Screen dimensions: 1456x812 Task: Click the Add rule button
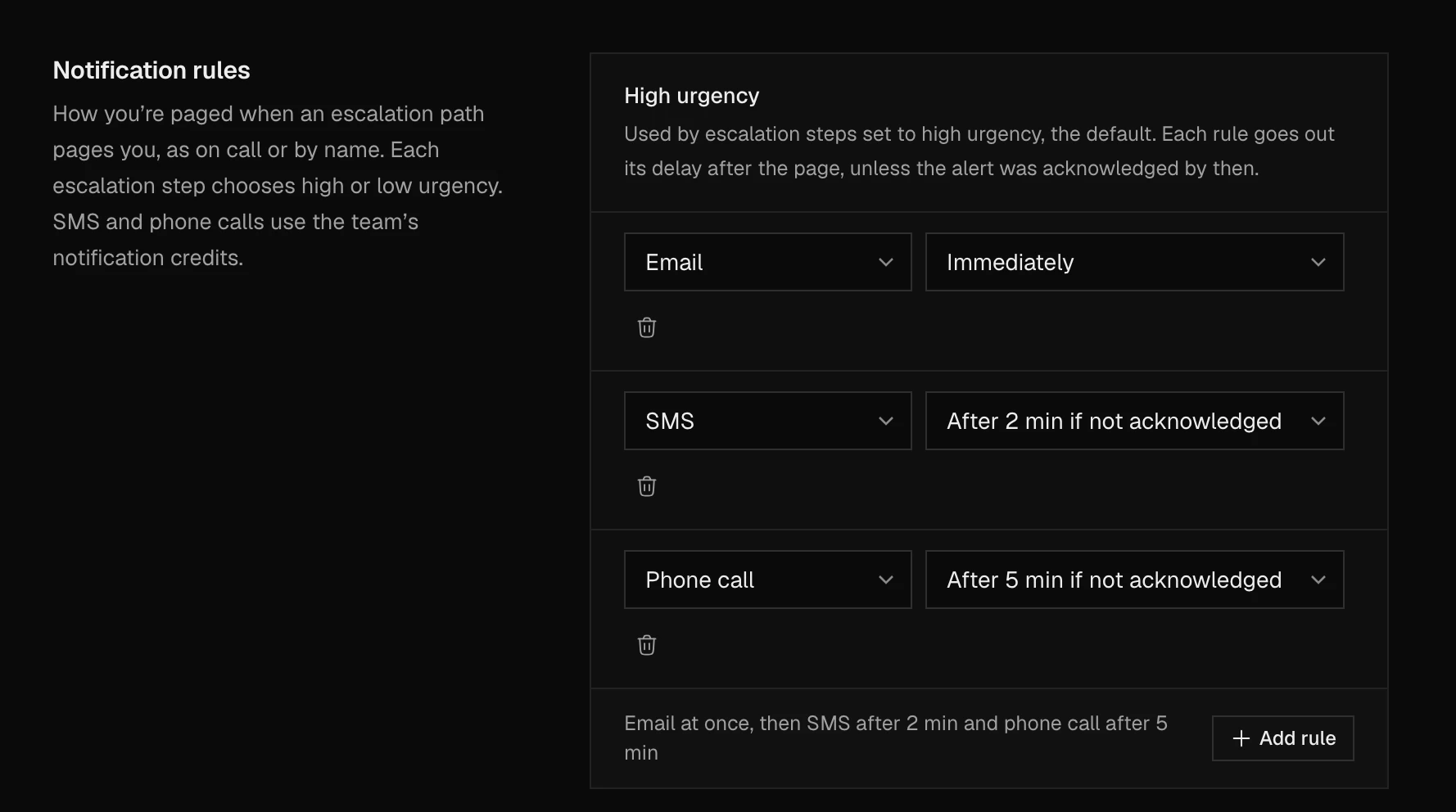pyautogui.click(x=1282, y=738)
